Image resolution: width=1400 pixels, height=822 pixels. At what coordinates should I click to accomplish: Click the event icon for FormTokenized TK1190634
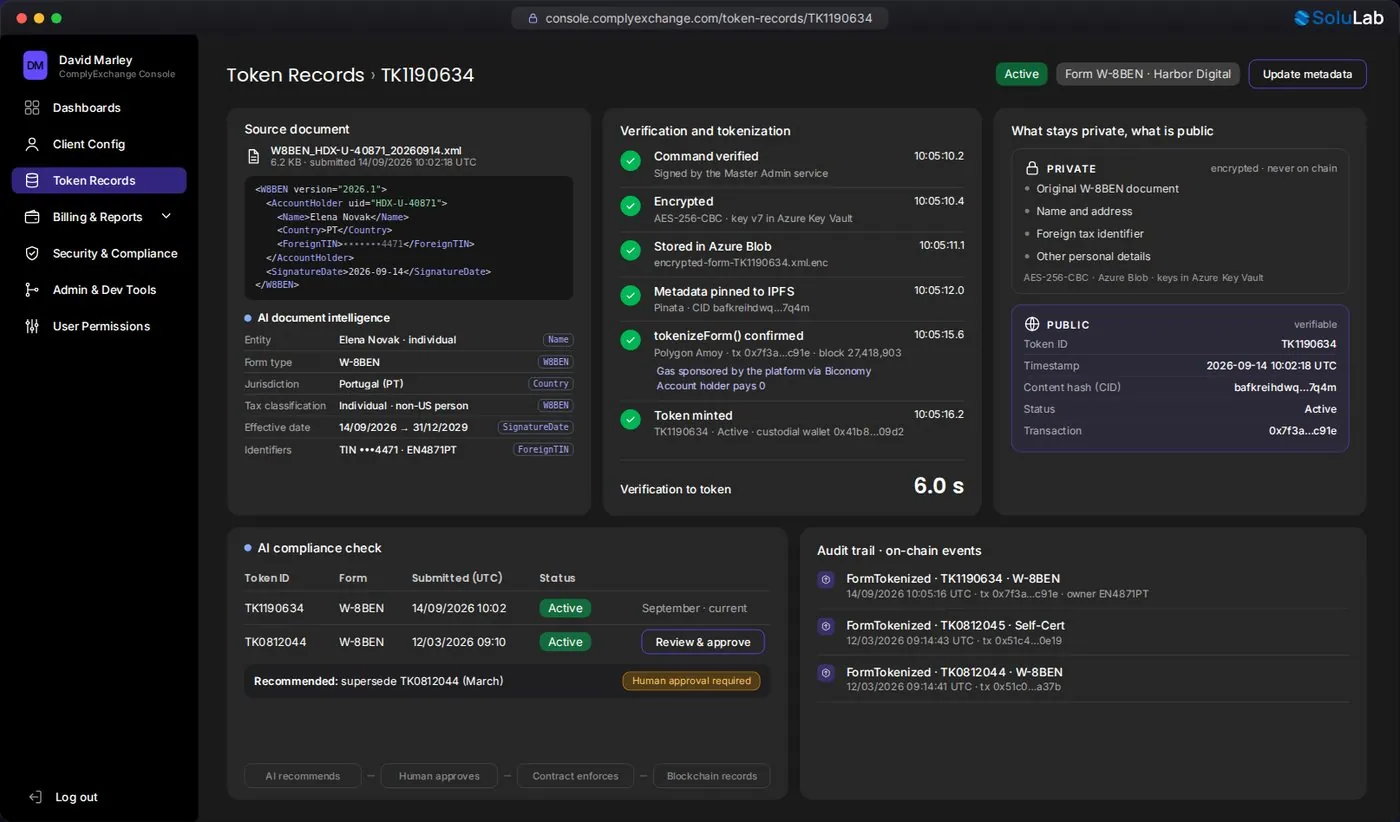pos(826,579)
